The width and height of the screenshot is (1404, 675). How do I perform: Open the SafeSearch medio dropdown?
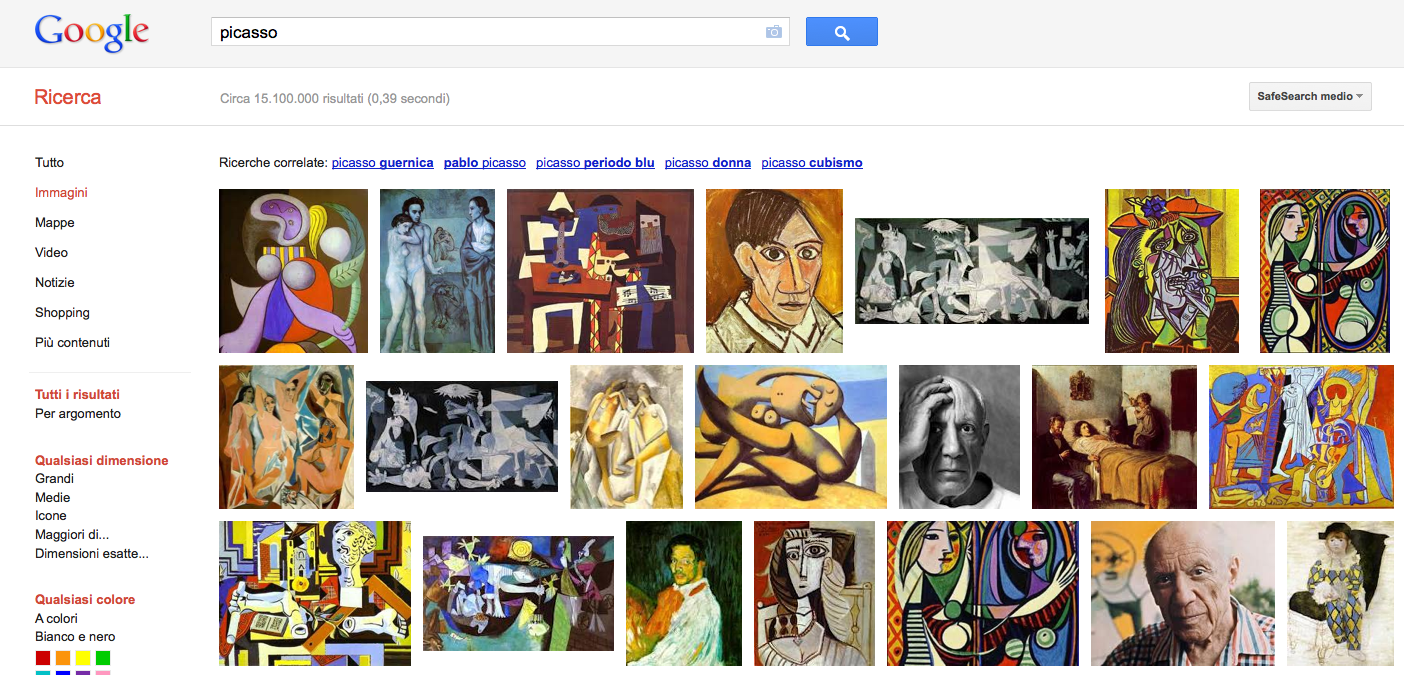pos(1310,97)
